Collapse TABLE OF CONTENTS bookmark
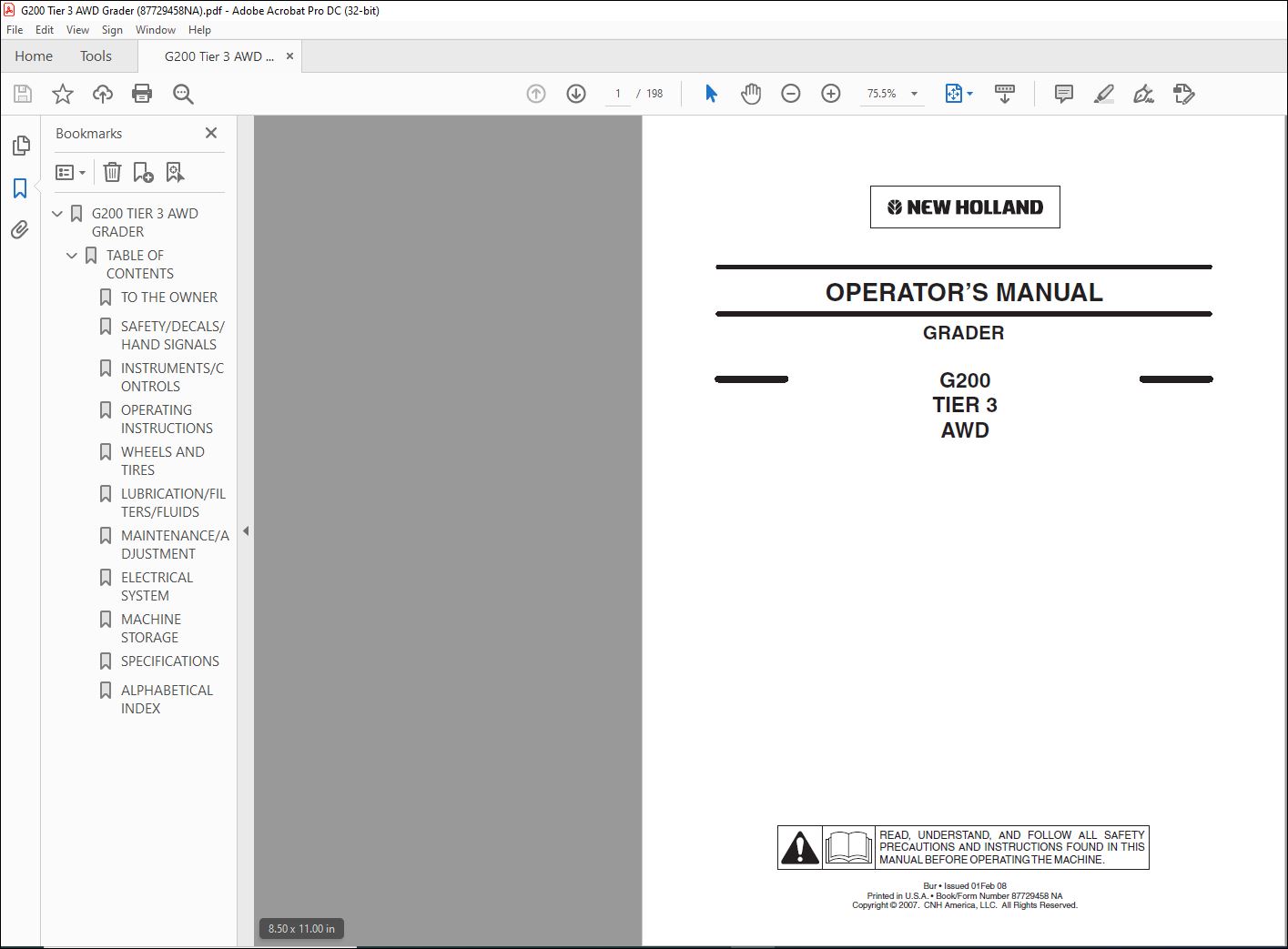The width and height of the screenshot is (1288, 949). tap(72, 256)
